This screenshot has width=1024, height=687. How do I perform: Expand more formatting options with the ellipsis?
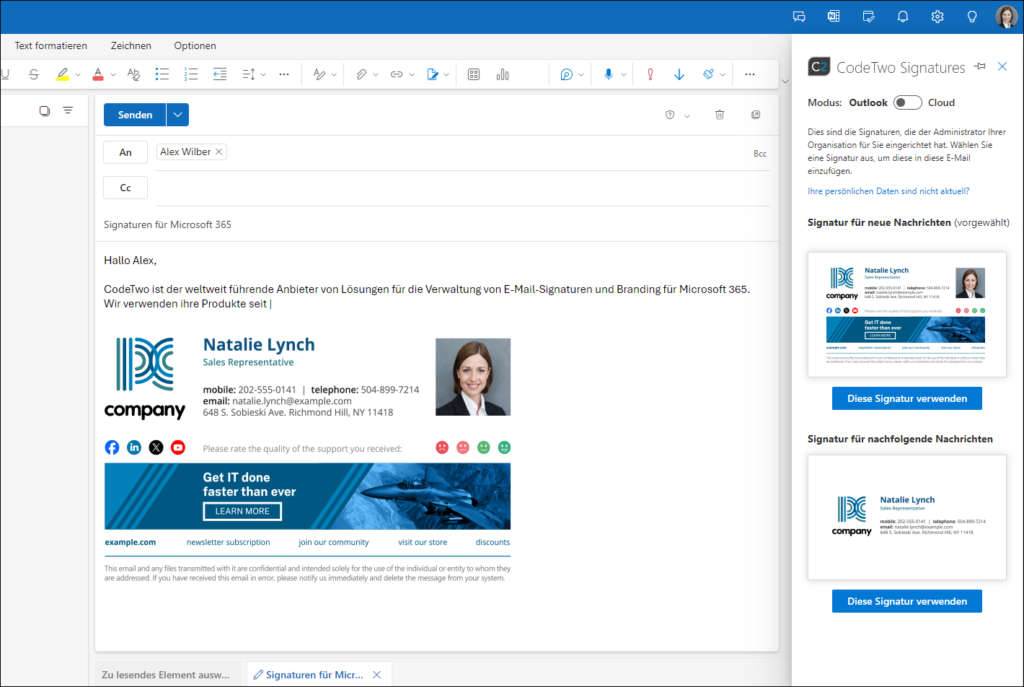point(284,74)
